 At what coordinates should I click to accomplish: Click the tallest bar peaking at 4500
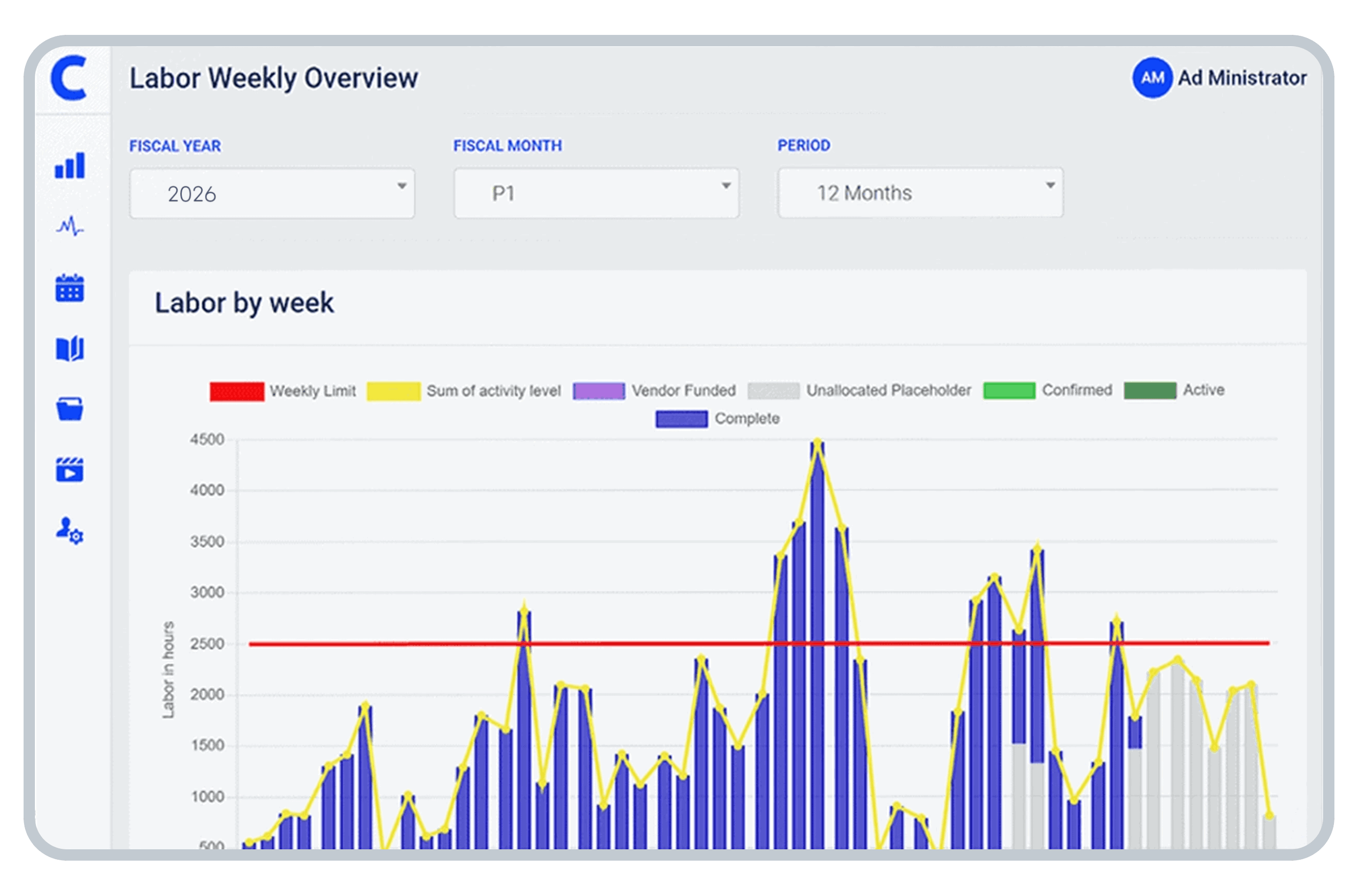point(817,646)
